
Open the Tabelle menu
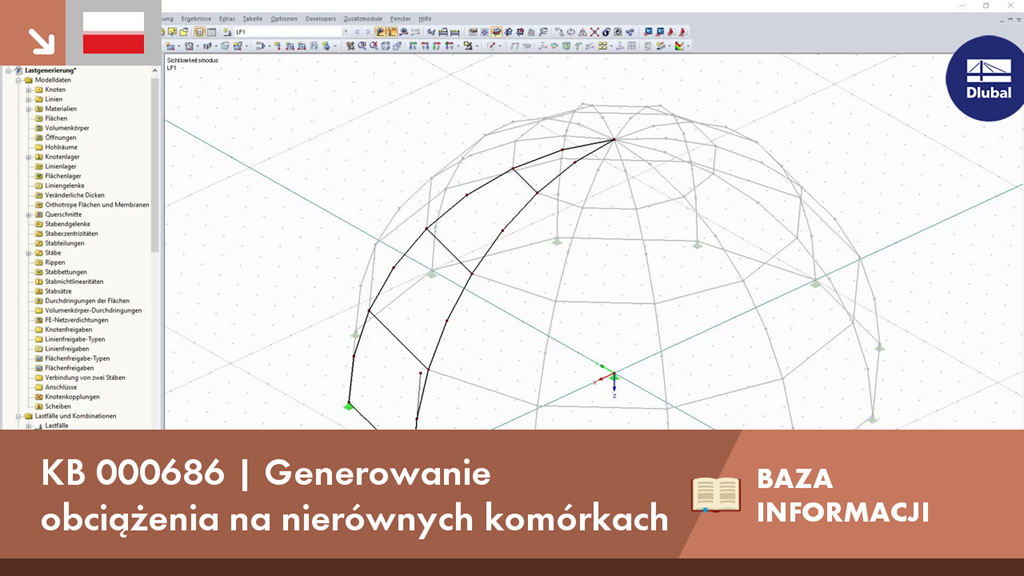(x=252, y=19)
